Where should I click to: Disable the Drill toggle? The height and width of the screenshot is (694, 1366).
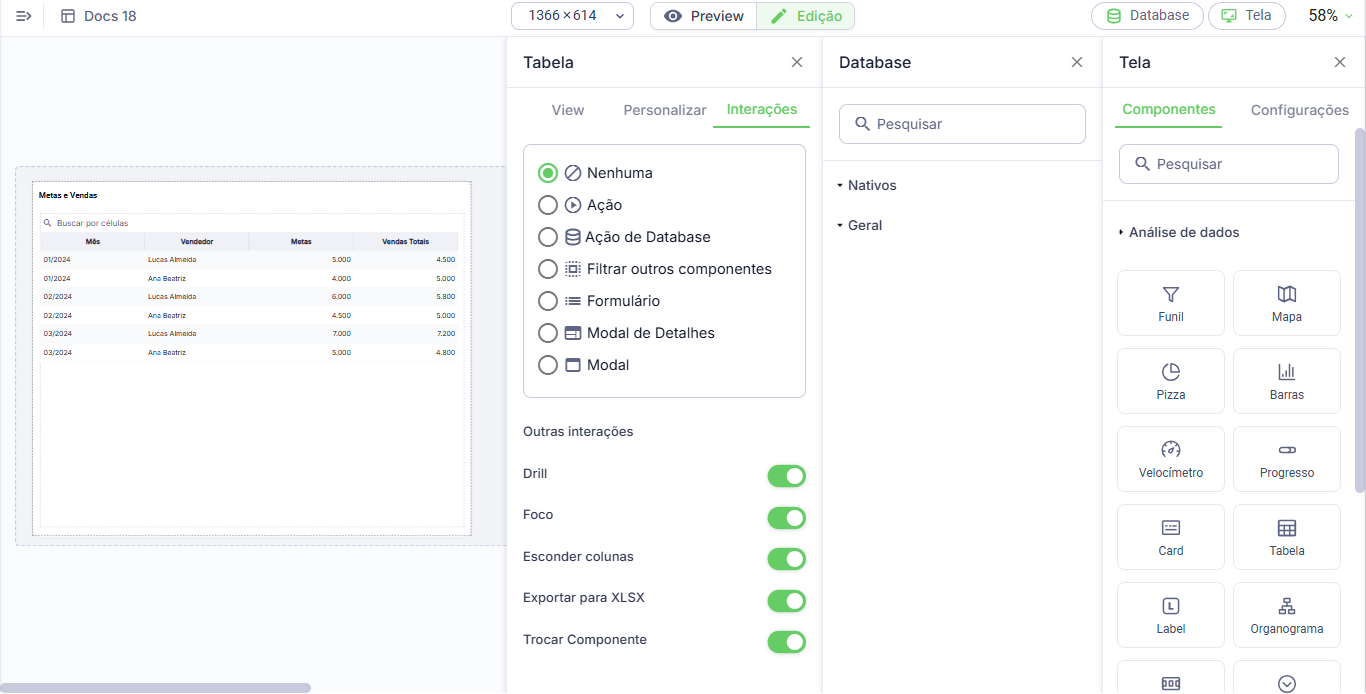coord(786,476)
